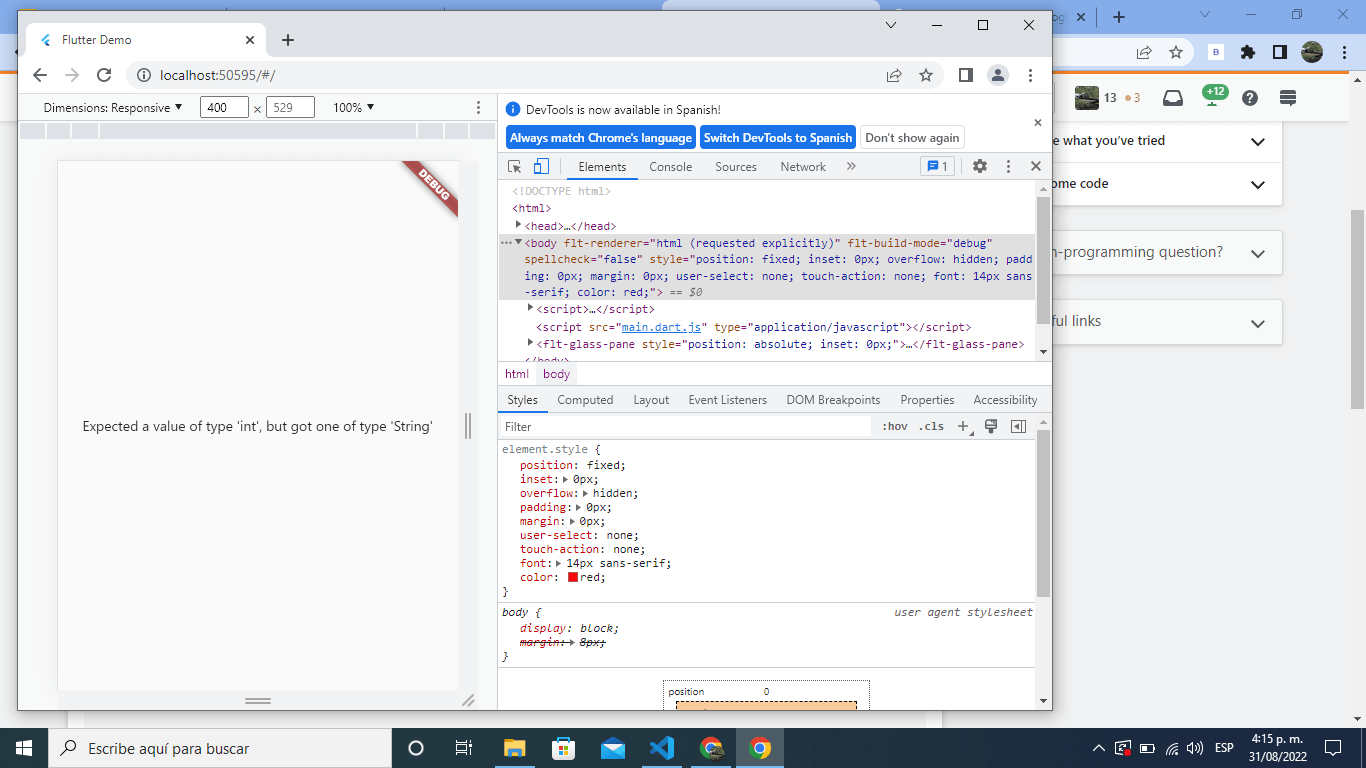Open the red color swatch picker
Viewport: 1366px width, 768px height.
point(573,577)
